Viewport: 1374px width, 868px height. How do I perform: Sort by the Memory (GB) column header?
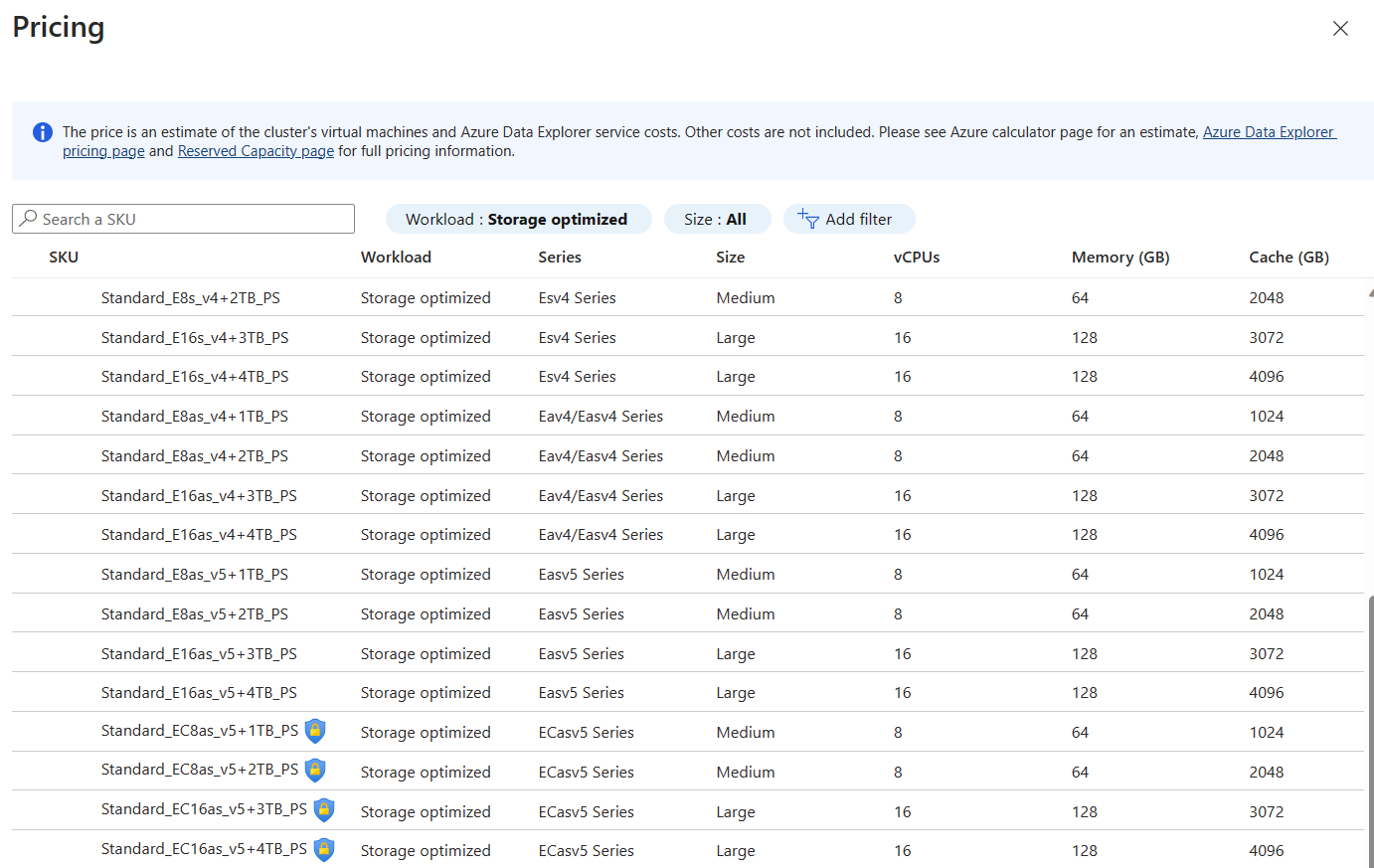click(1120, 257)
